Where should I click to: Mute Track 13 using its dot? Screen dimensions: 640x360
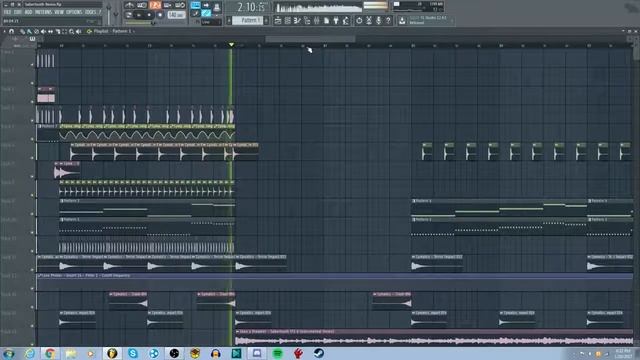pyautogui.click(x=32, y=288)
